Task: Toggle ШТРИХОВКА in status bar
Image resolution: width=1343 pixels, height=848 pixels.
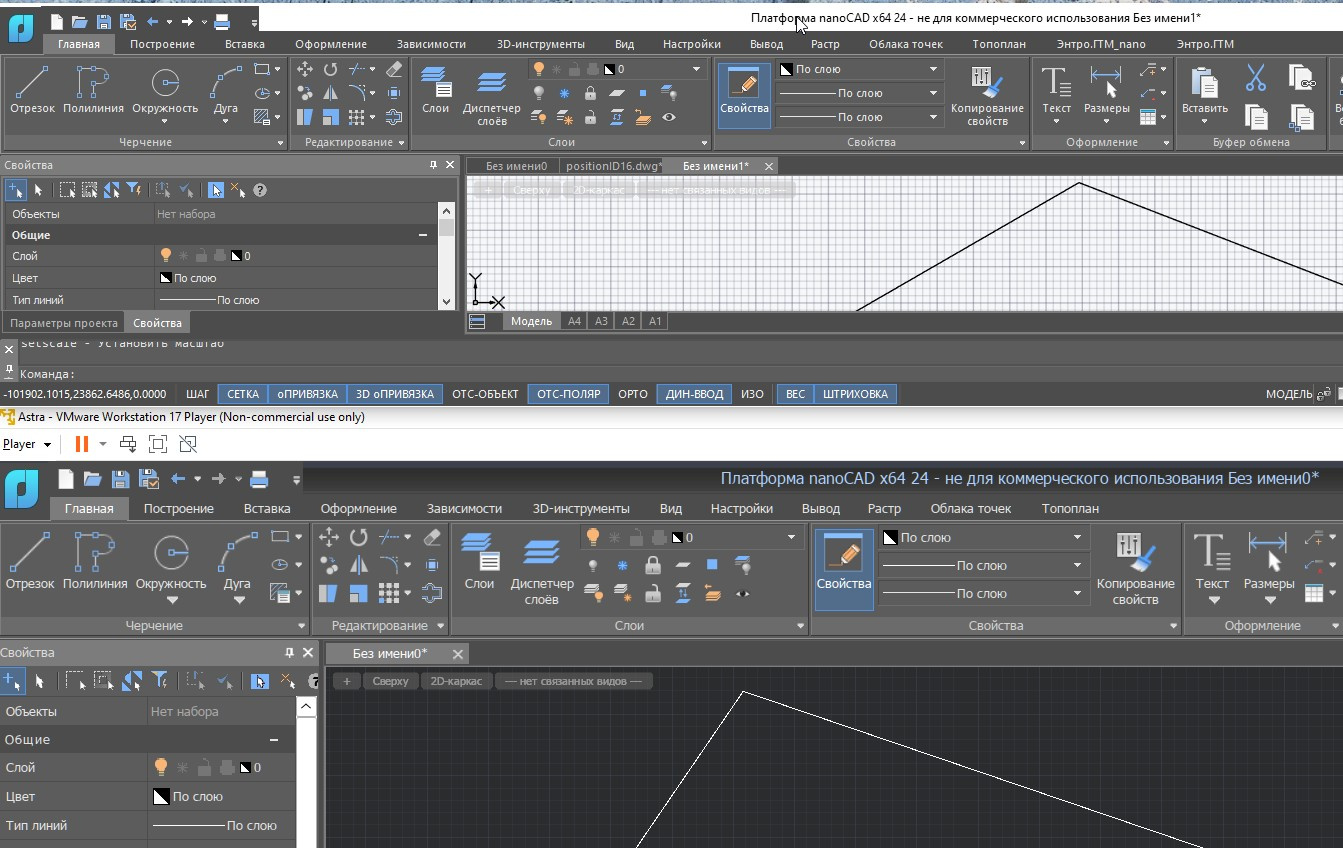Action: point(855,394)
